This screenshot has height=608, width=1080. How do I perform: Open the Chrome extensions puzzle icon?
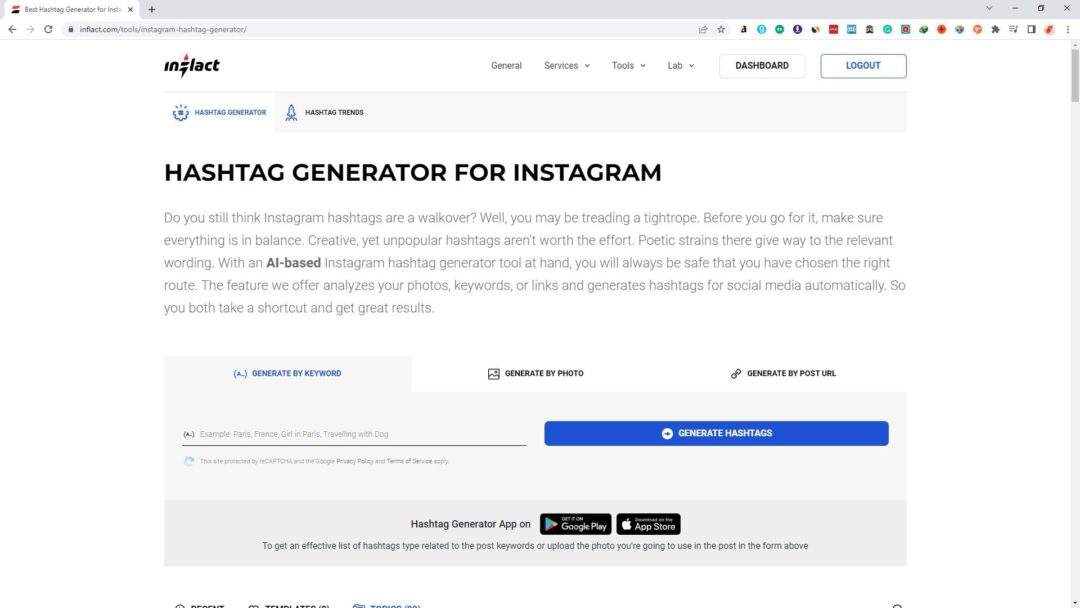click(995, 29)
